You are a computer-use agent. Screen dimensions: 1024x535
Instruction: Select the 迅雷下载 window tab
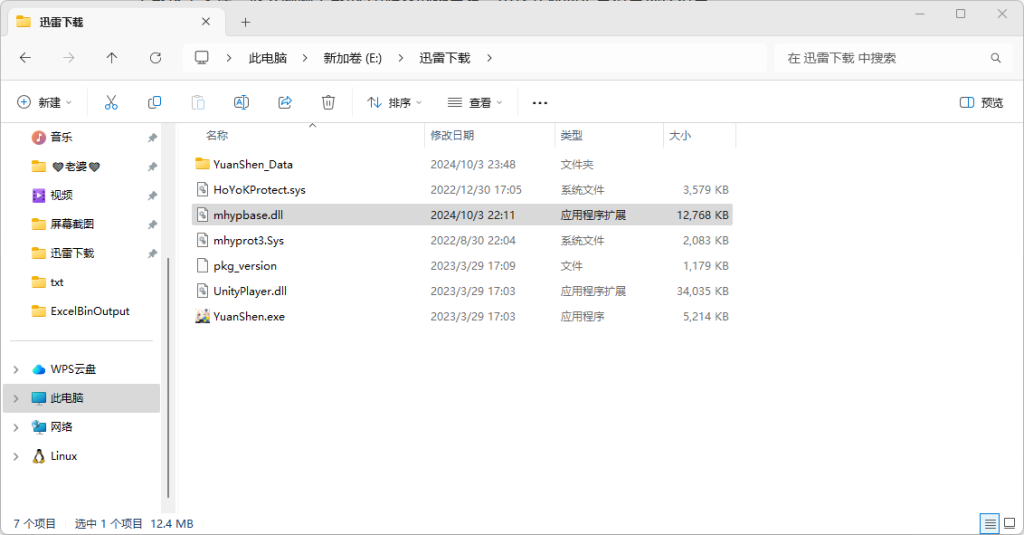click(116, 22)
